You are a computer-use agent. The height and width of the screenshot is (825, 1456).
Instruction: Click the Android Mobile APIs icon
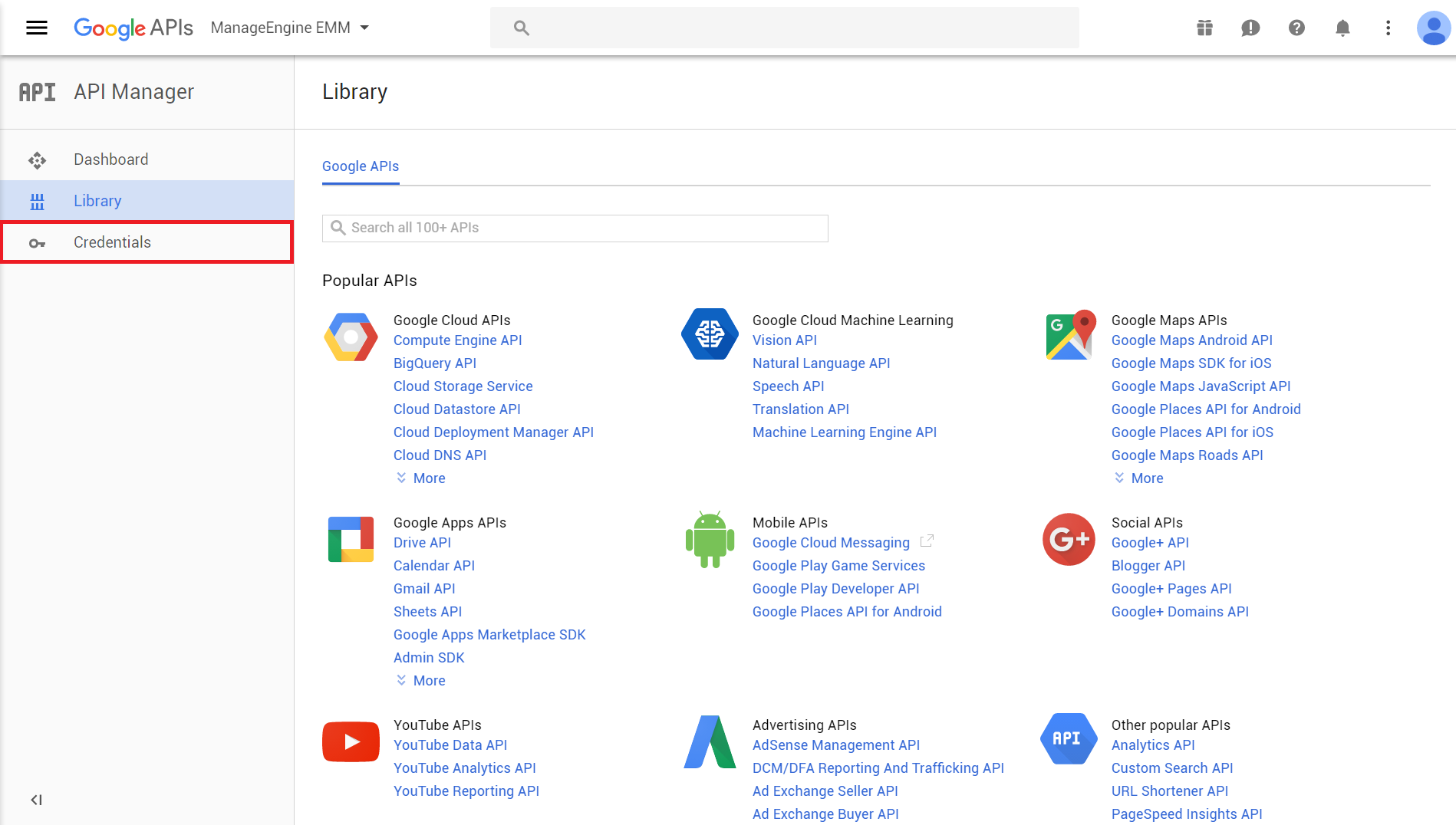tap(710, 539)
